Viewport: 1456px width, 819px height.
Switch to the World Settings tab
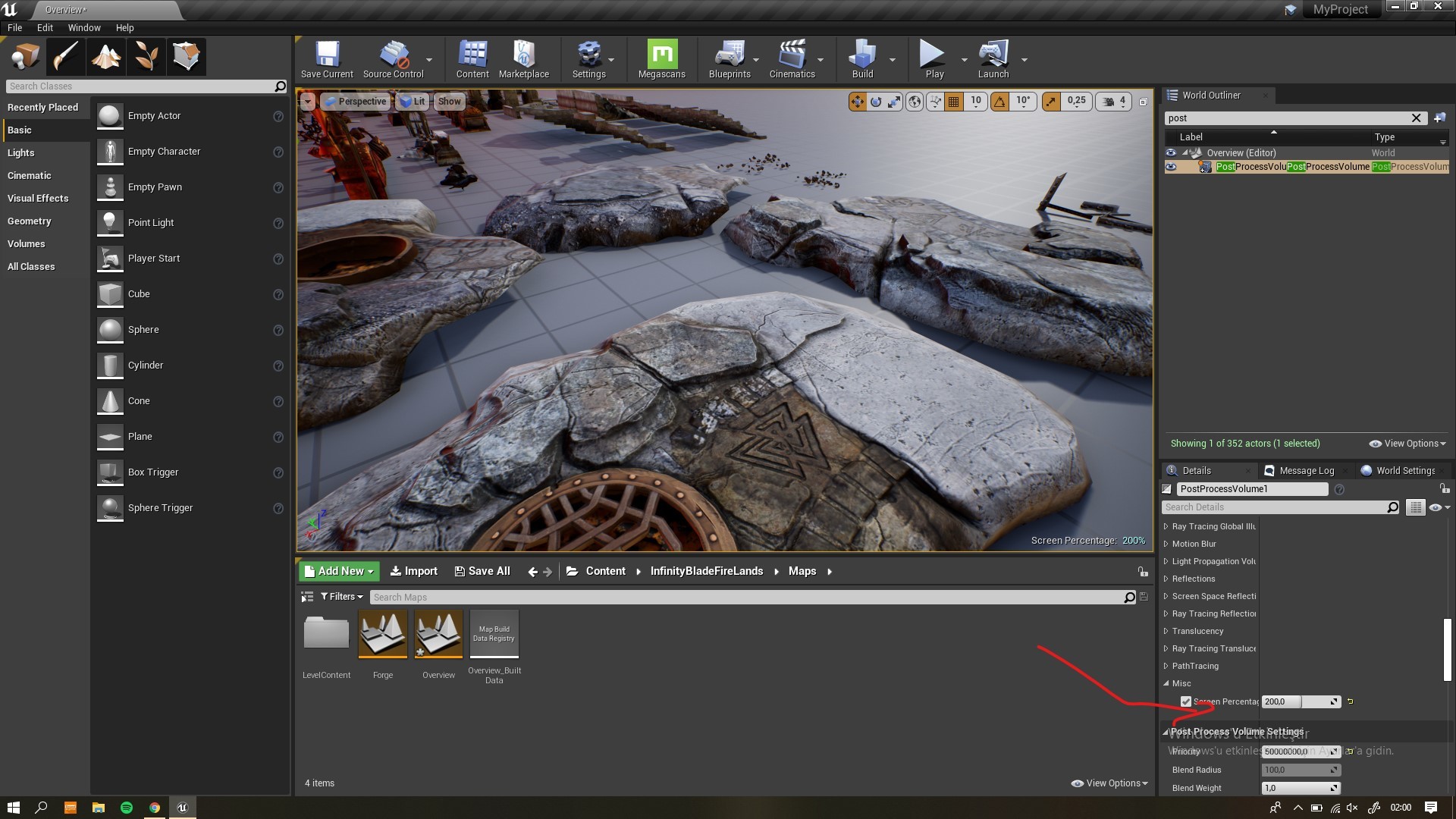[x=1404, y=471]
